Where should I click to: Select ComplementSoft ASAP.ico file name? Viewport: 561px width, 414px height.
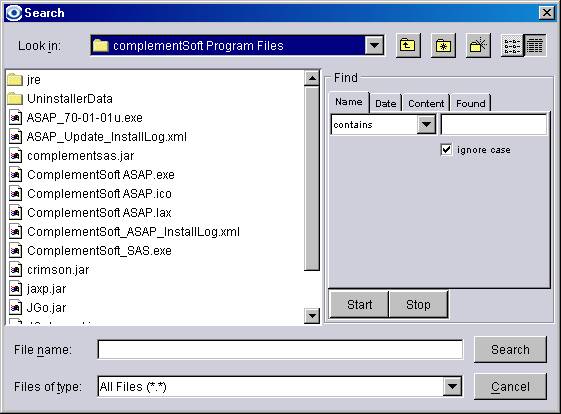point(99,194)
